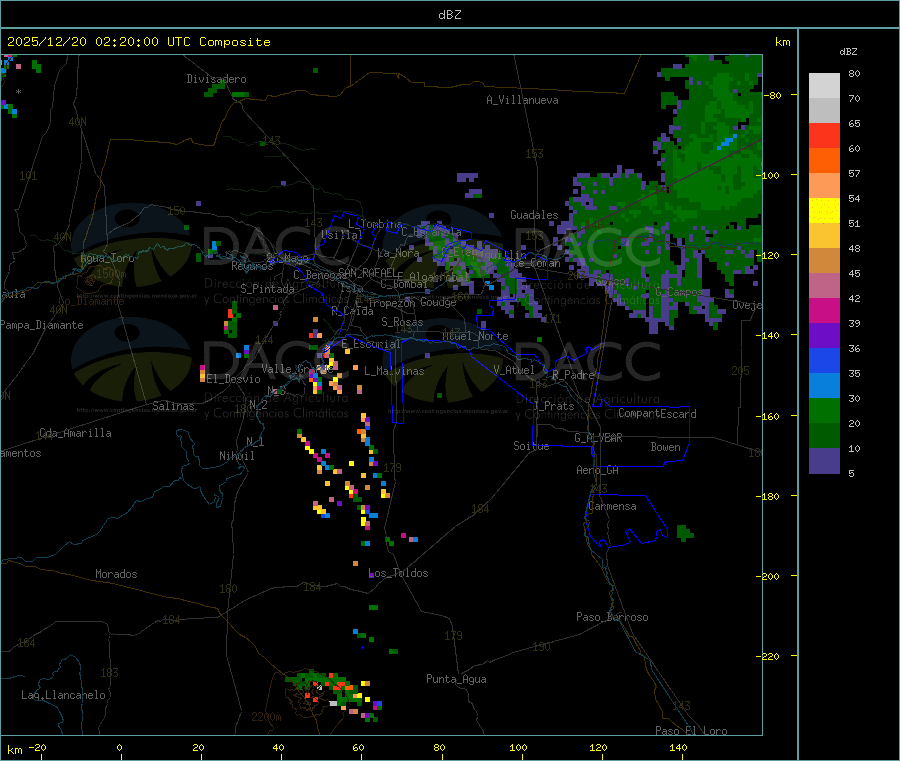
Task: Select the V_Atuel location label
Action: tap(514, 370)
